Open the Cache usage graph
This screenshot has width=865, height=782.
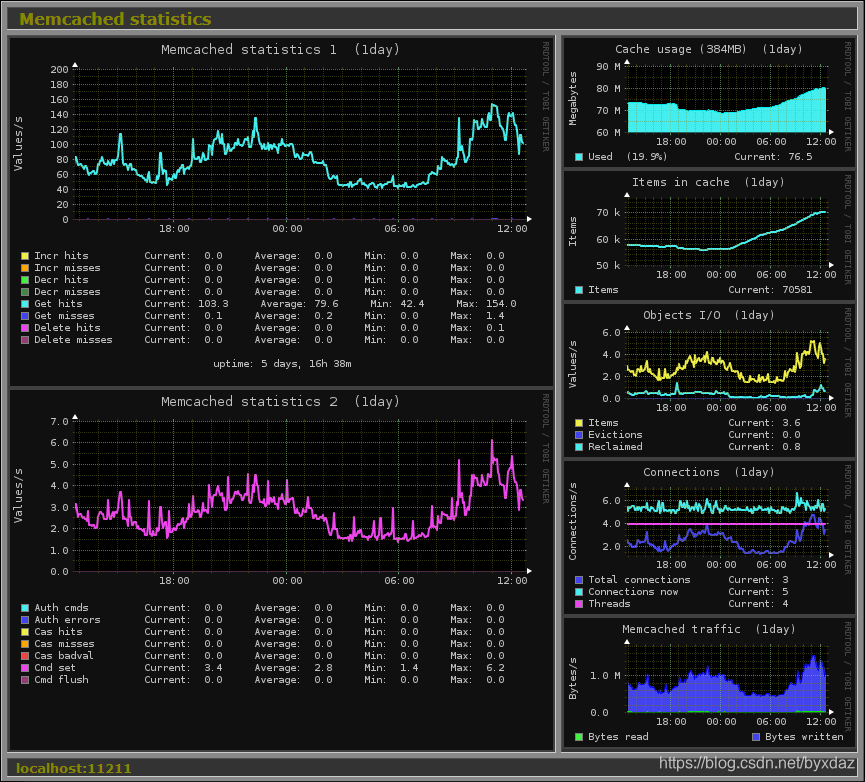coord(709,103)
